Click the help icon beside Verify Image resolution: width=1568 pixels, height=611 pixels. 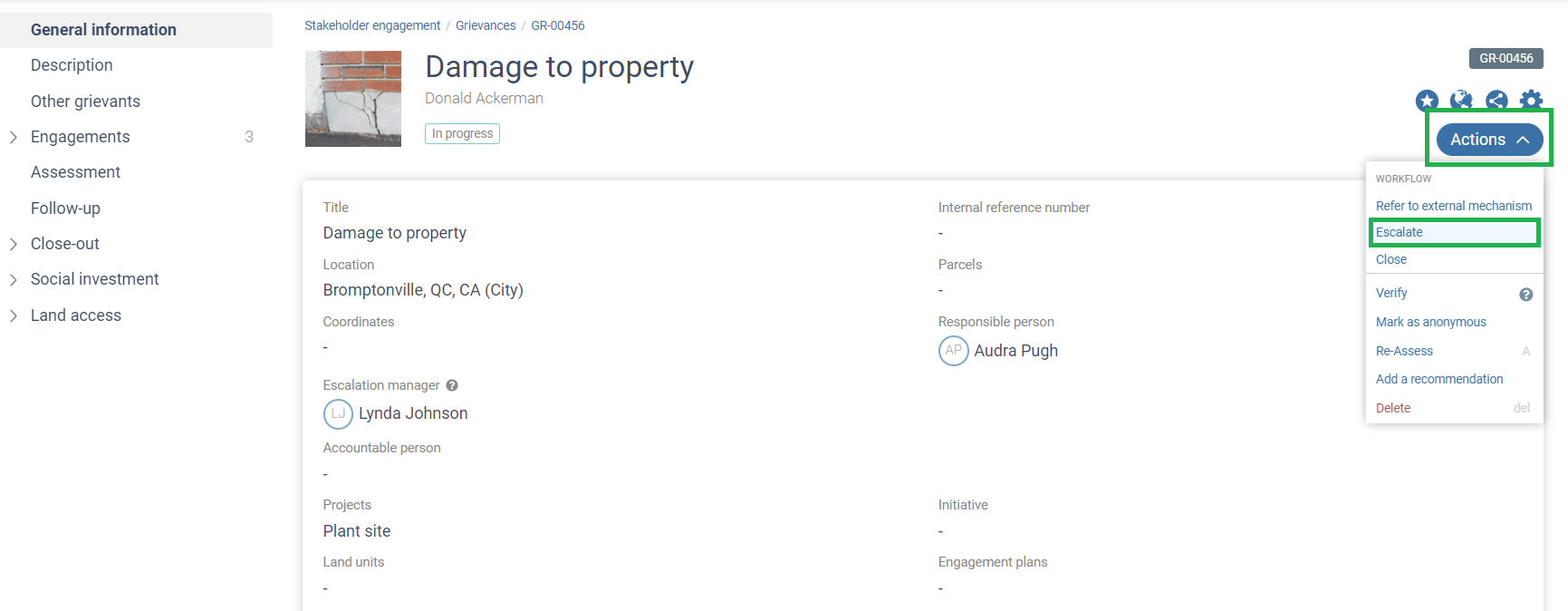1525,295
